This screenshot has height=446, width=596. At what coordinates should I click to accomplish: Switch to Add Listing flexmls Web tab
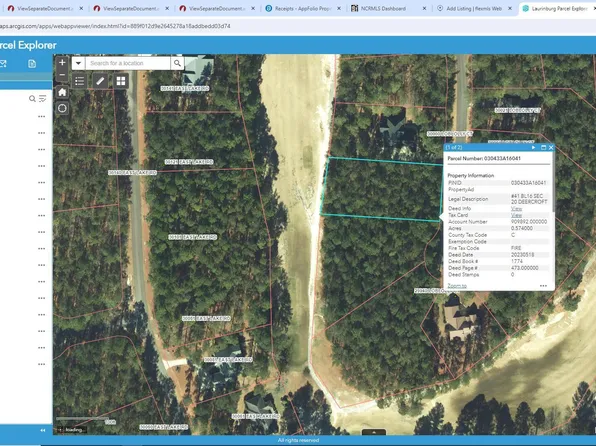tap(474, 8)
